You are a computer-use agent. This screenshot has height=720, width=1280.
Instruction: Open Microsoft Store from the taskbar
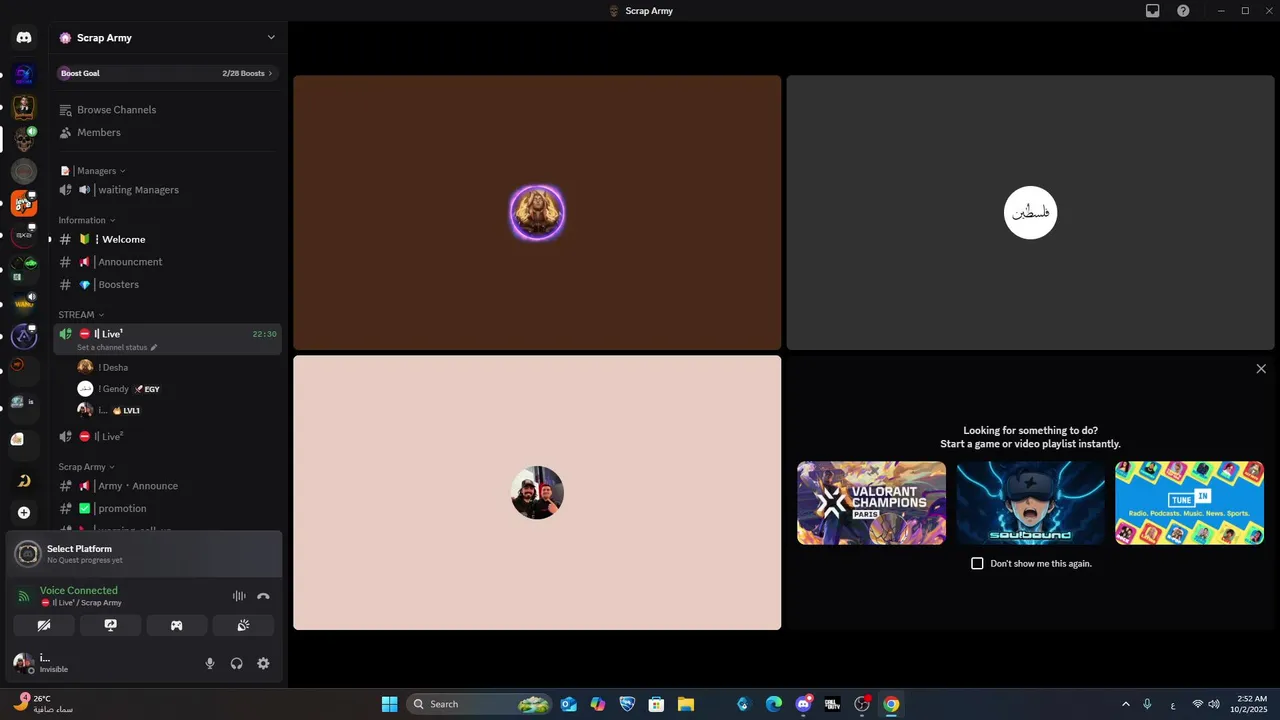click(x=656, y=704)
